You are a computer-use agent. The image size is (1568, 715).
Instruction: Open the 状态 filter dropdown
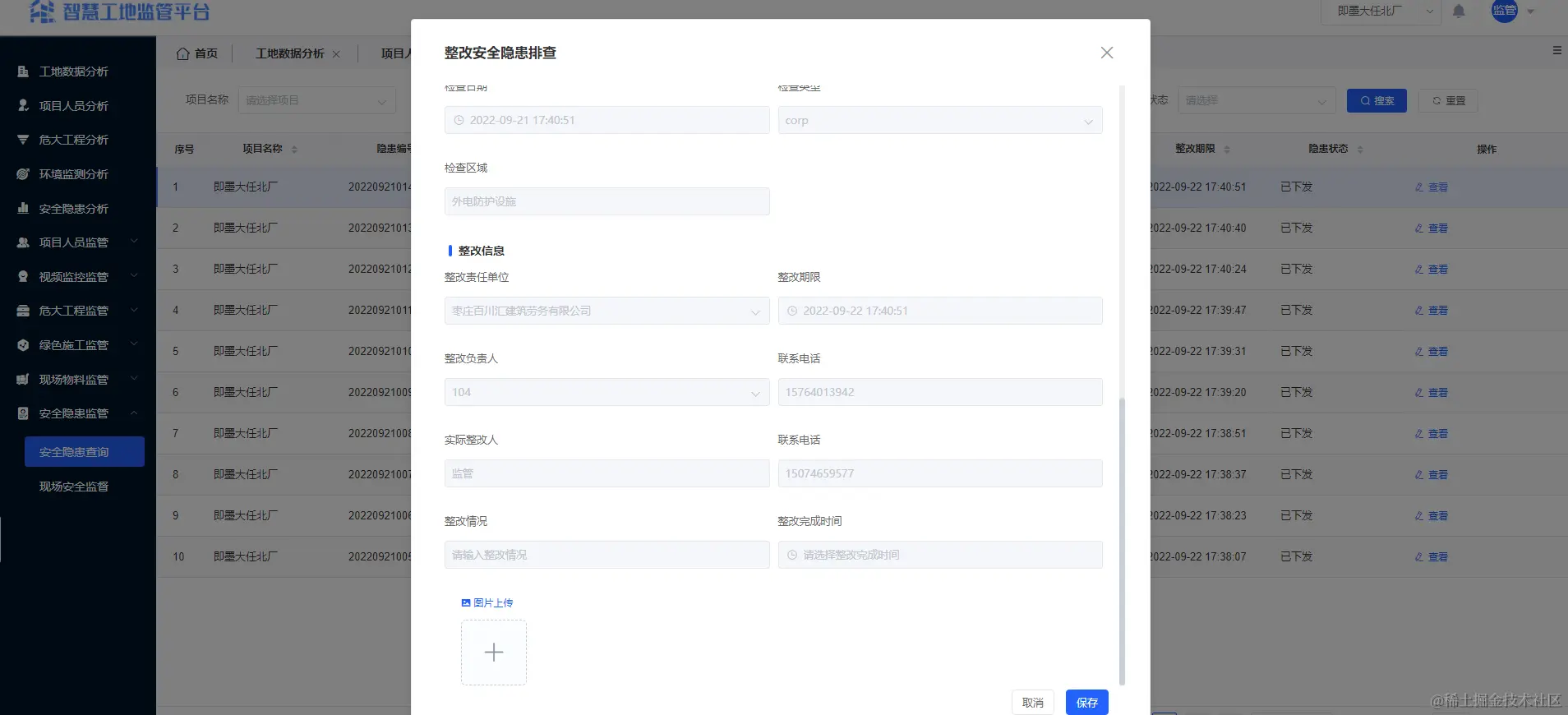(1257, 100)
